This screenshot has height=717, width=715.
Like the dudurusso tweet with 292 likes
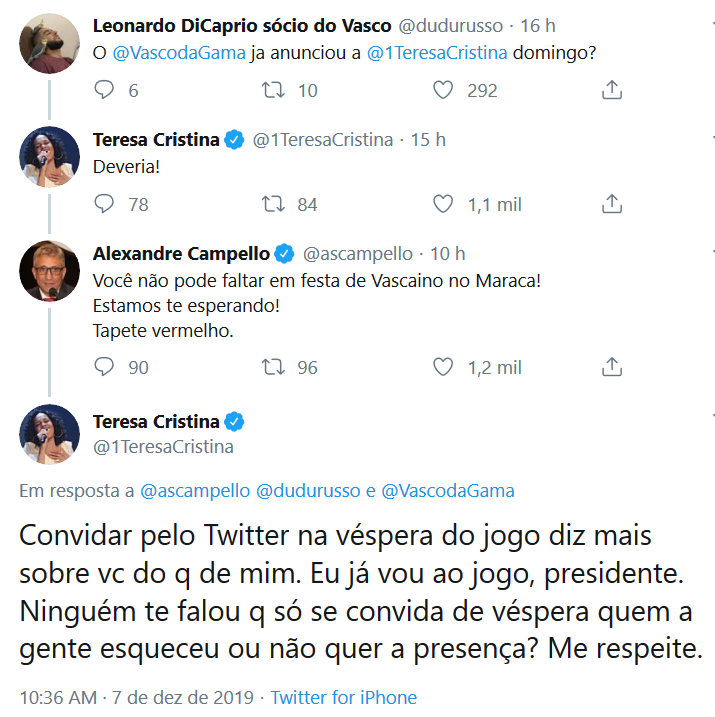443,90
